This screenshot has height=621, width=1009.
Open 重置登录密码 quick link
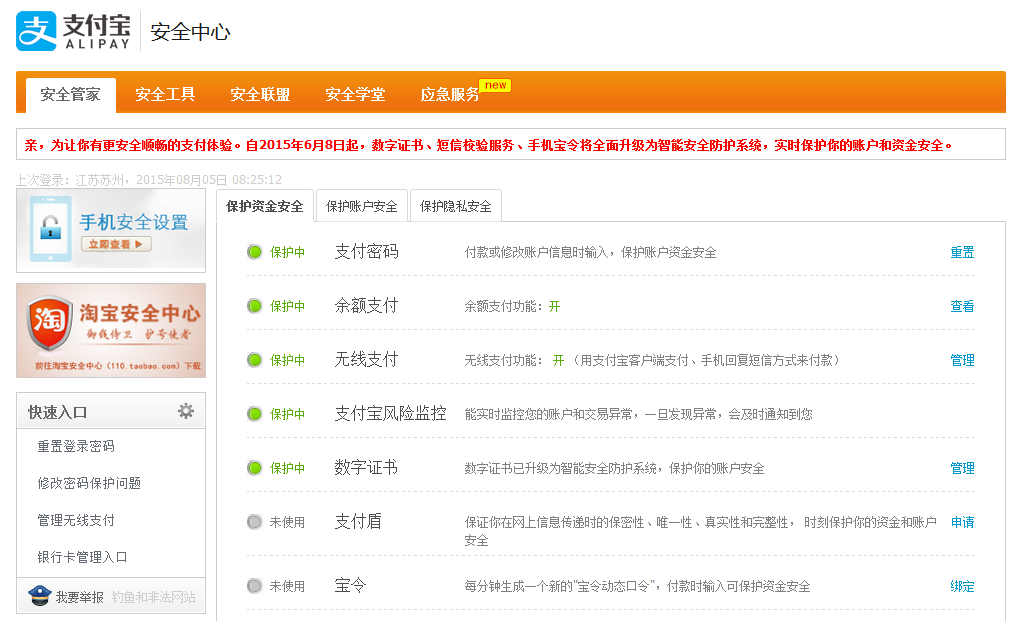[x=76, y=446]
